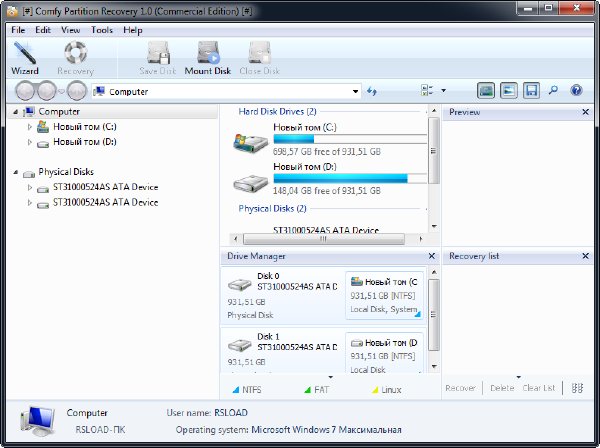This screenshot has height=448, width=600.
Task: Click the Hard Disk Drives (2) group header
Action: (x=277, y=112)
